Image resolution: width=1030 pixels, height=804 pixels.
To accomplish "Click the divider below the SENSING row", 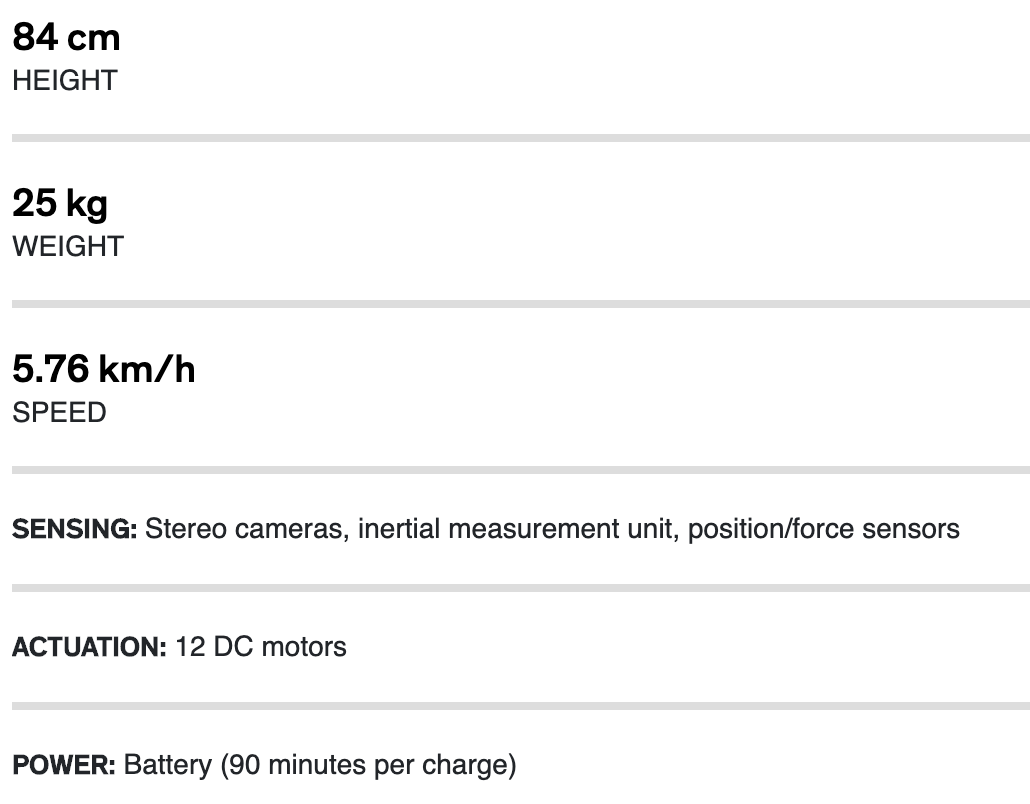I will [x=520, y=588].
